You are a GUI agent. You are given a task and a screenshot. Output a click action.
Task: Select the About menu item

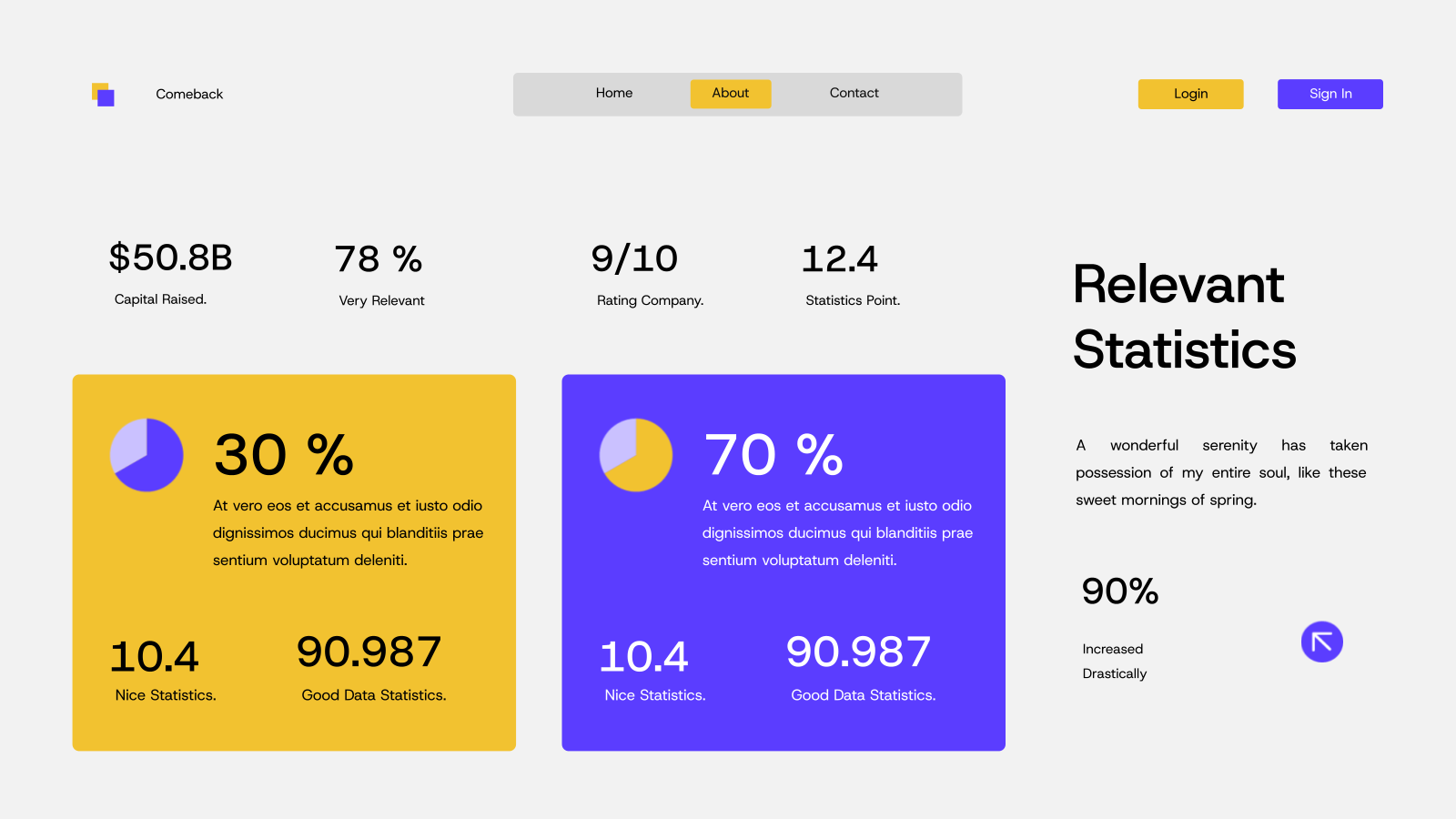tap(731, 94)
